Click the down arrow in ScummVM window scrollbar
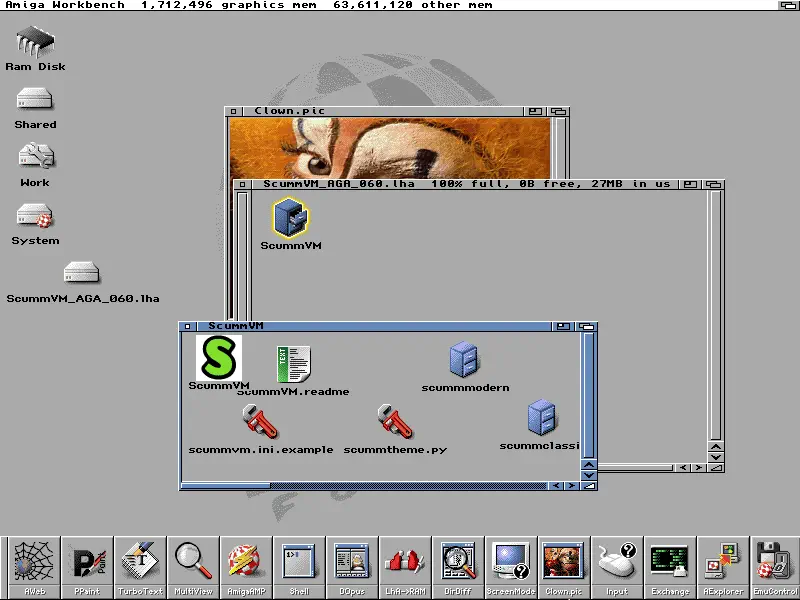Screen dimensions: 800x600 tap(589, 475)
